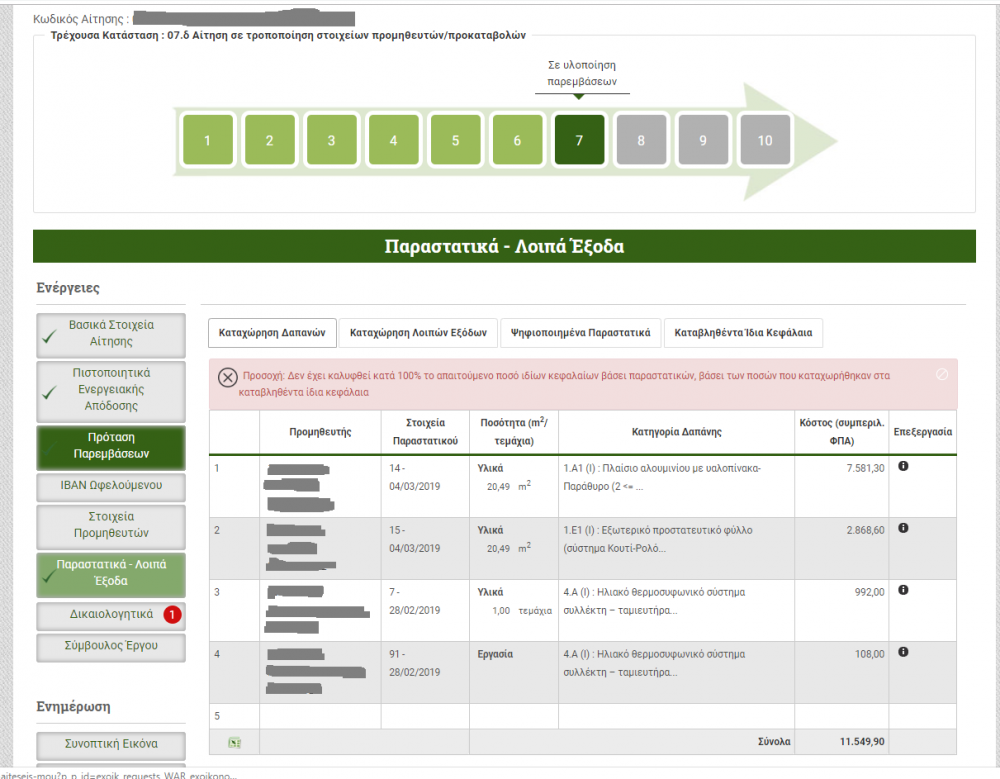The height and width of the screenshot is (779, 1000).
Task: Open info icon for the 992,00 row
Action: [x=903, y=590]
